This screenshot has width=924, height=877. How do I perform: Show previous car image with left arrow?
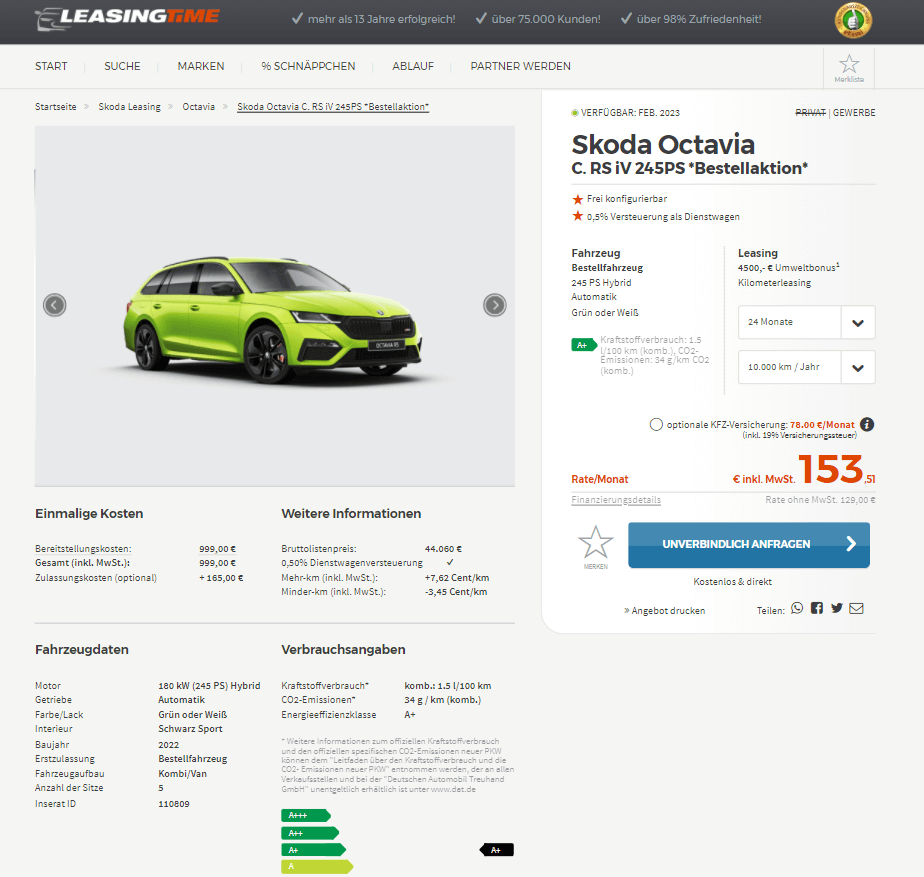pos(54,305)
